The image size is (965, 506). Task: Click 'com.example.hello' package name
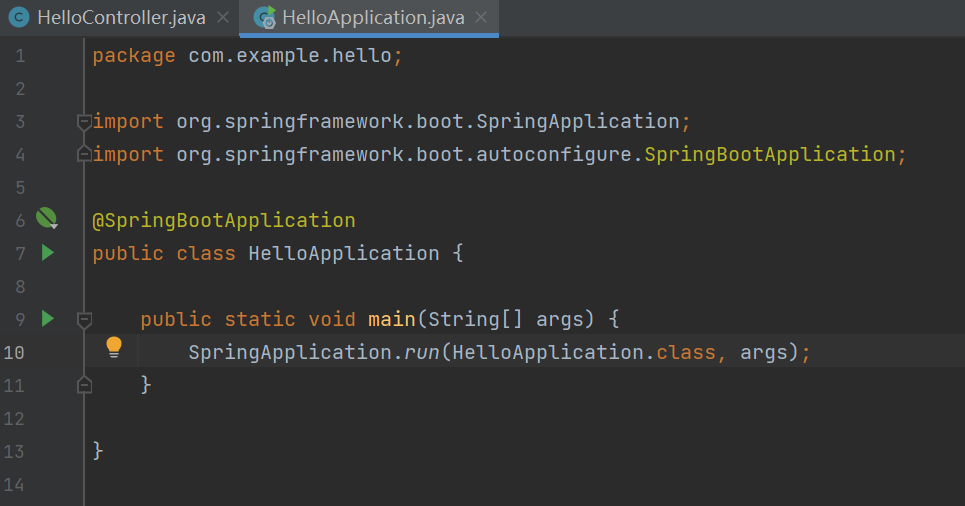290,56
